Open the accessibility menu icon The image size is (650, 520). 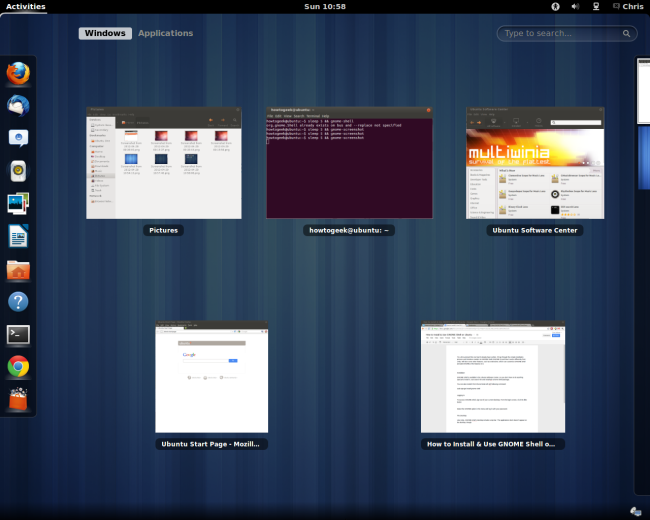point(555,6)
